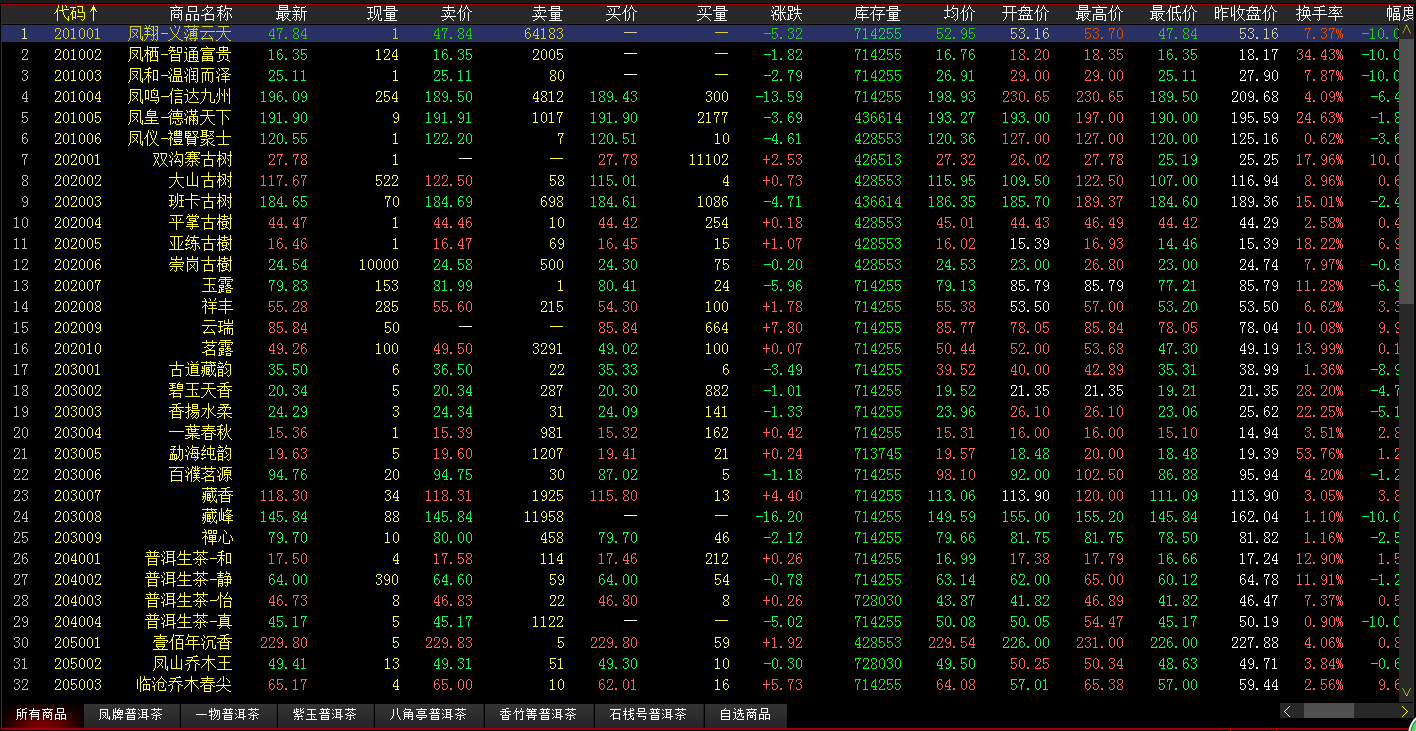1416x731 pixels.
Task: Click the 现量 column header
Action: (x=383, y=13)
